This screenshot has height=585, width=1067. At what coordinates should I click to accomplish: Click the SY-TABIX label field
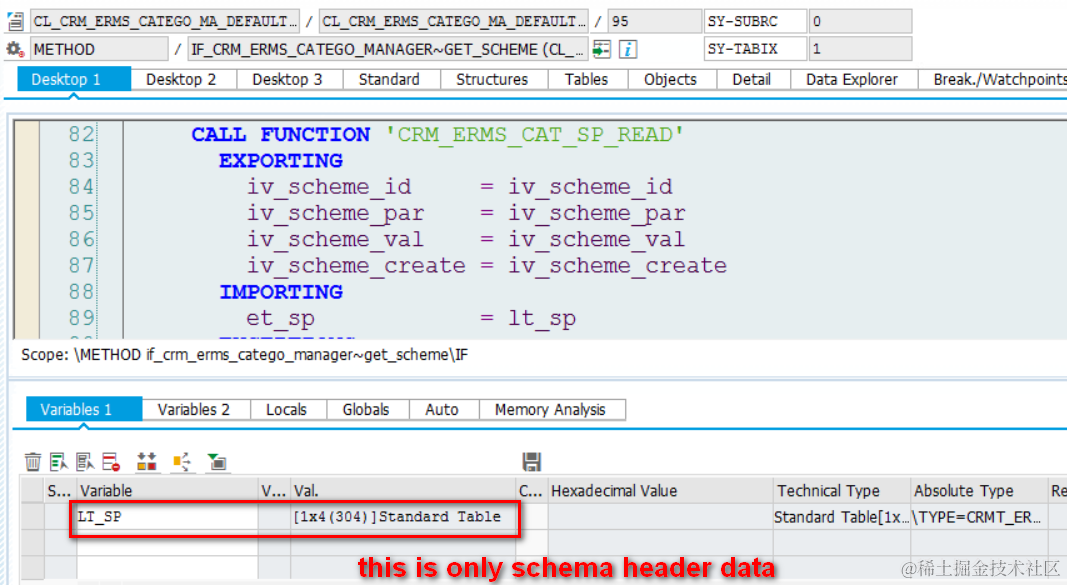pyautogui.click(x=755, y=49)
